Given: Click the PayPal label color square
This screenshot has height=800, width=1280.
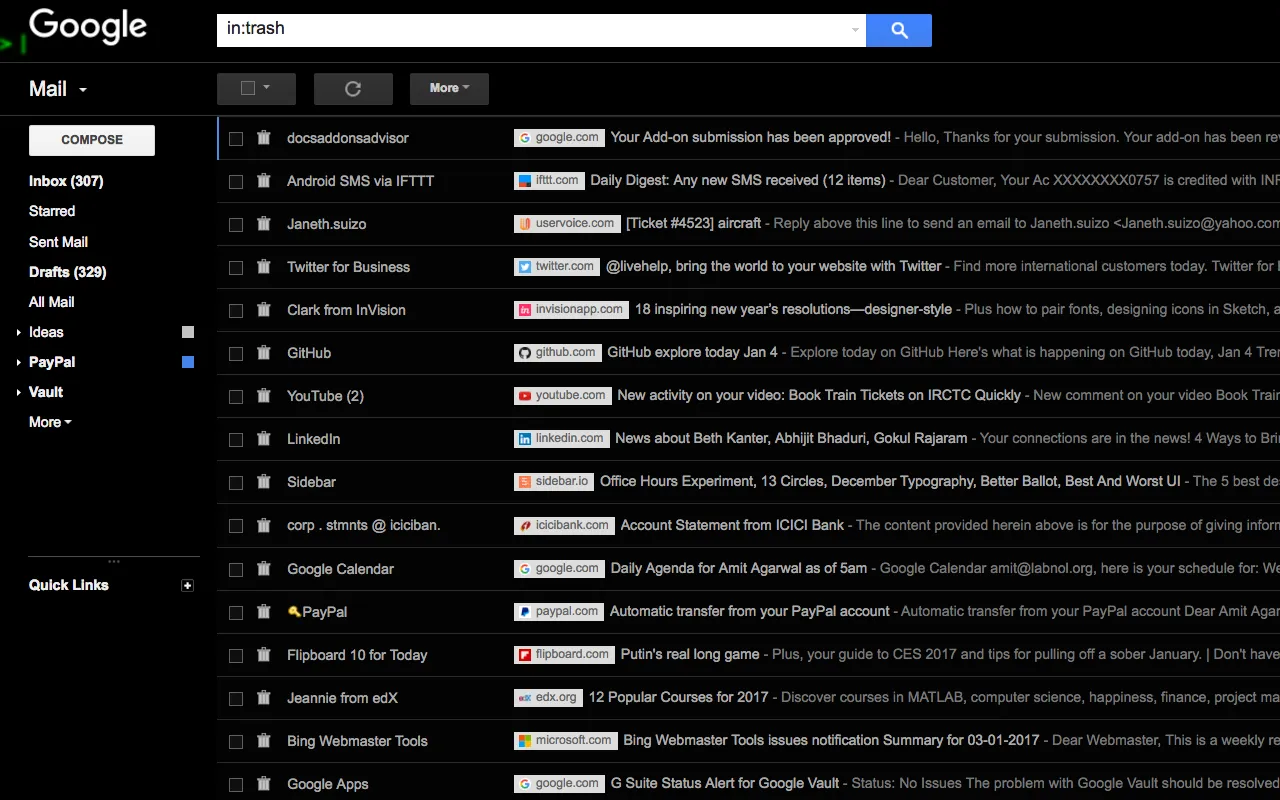Looking at the screenshot, I should click(187, 362).
